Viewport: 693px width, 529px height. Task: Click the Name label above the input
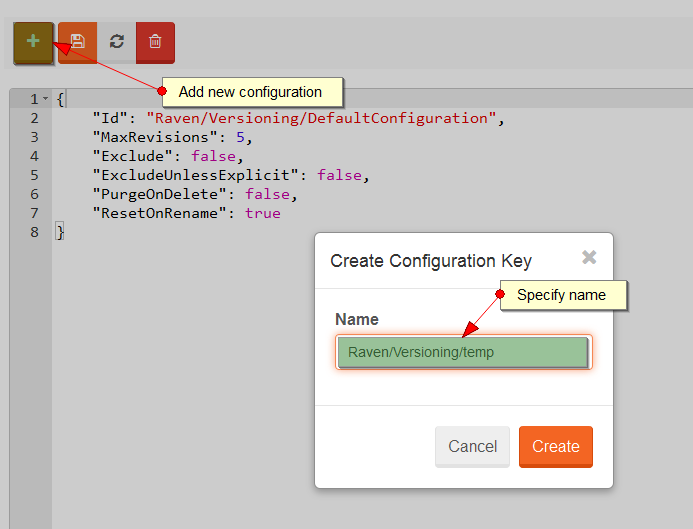pos(357,319)
